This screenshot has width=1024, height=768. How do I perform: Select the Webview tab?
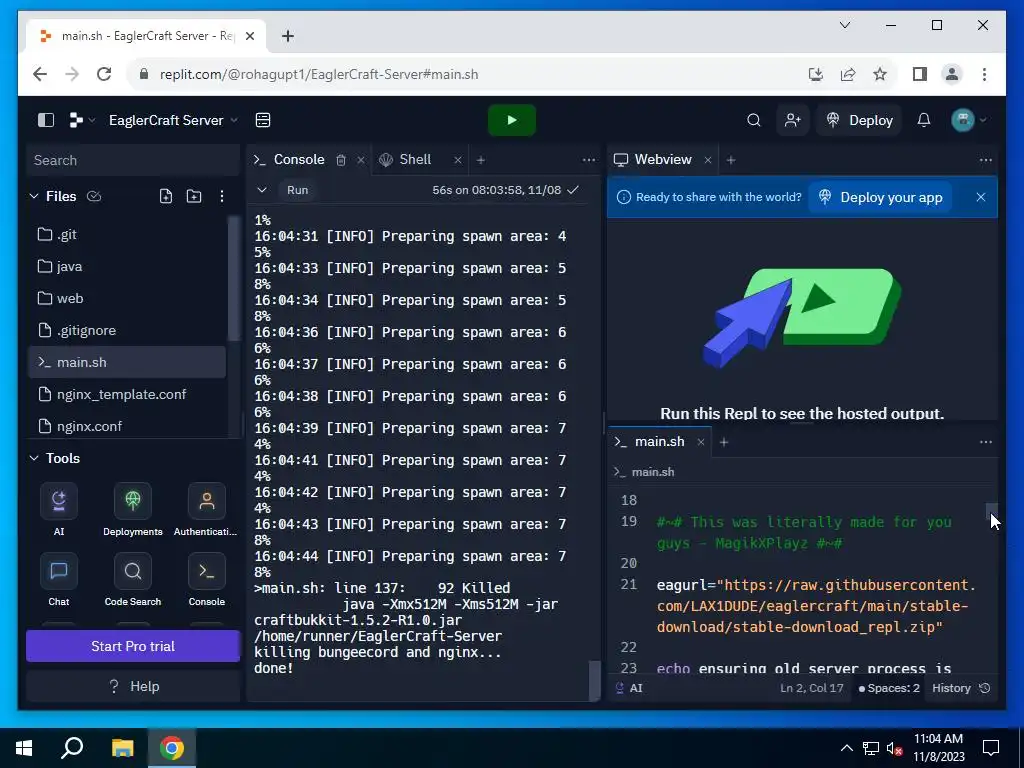(x=663, y=159)
